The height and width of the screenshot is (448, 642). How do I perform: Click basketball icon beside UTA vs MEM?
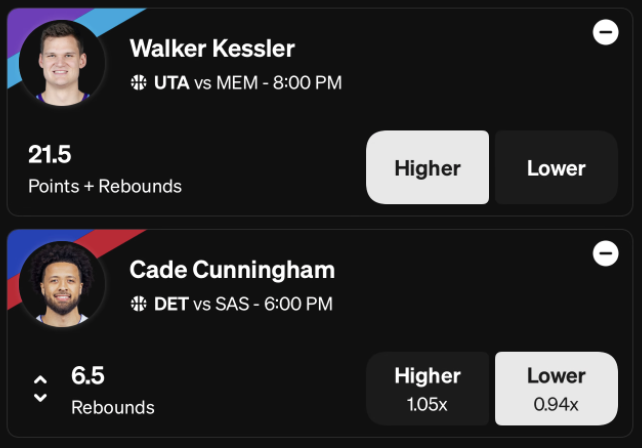pos(138,82)
